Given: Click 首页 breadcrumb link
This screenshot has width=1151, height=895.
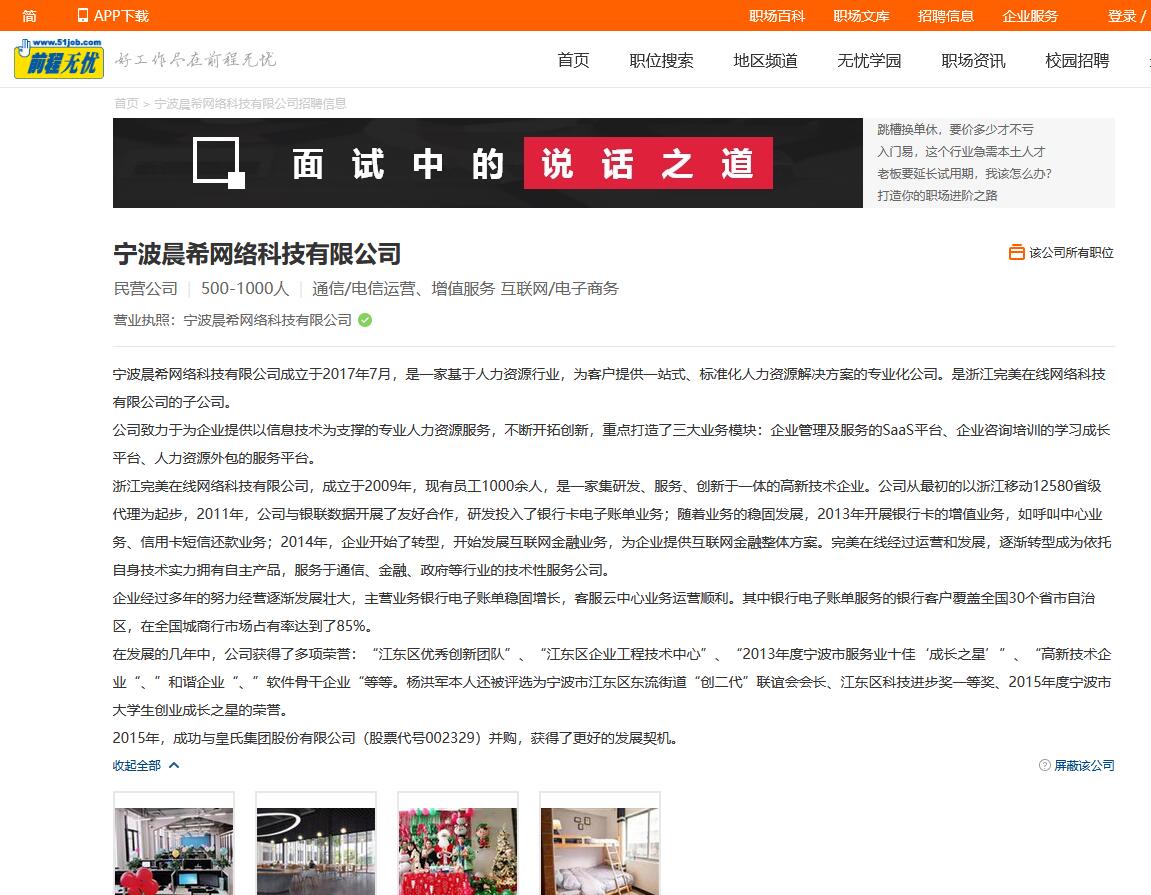Looking at the screenshot, I should [126, 103].
